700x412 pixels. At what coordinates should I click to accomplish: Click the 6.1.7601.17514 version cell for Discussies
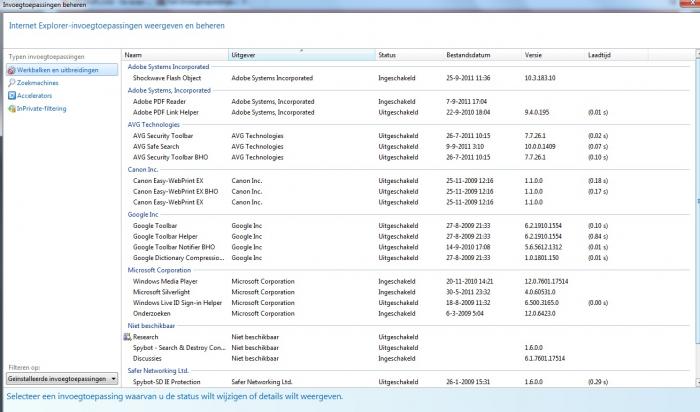coord(545,358)
